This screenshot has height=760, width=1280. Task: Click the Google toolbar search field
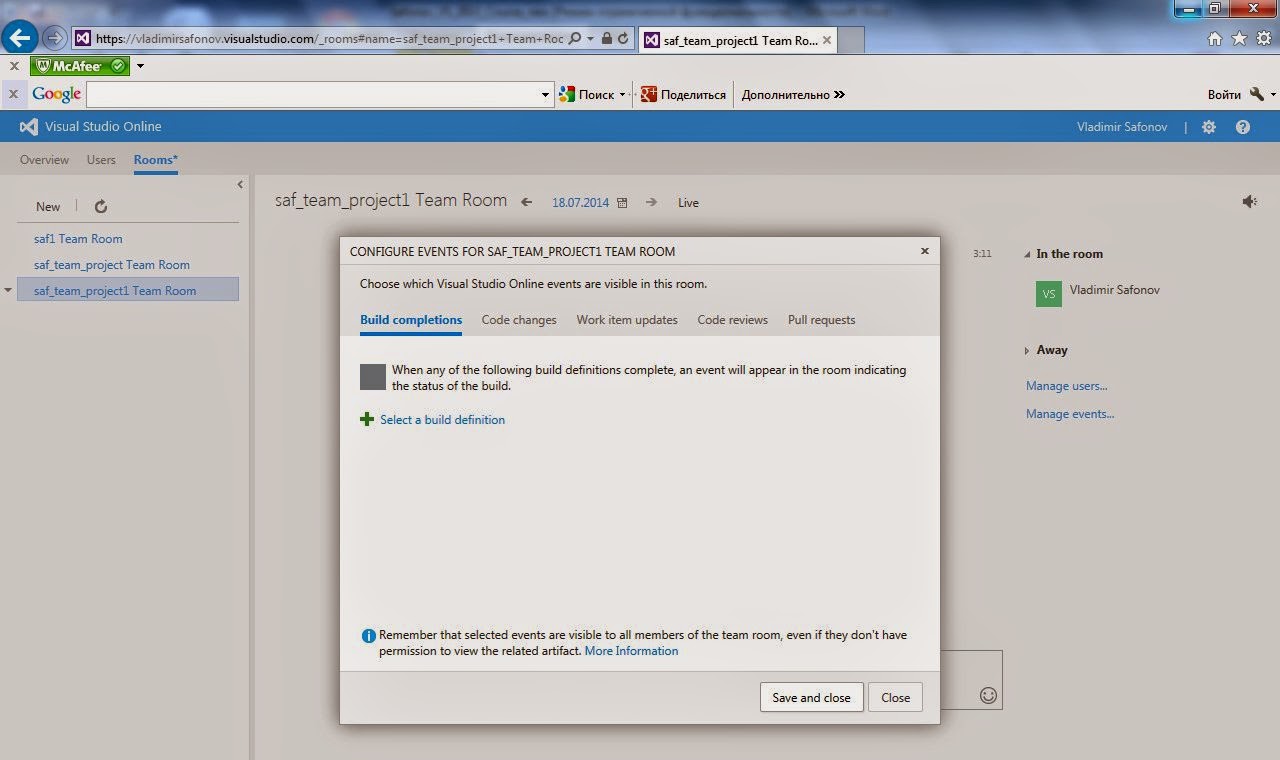coord(312,94)
